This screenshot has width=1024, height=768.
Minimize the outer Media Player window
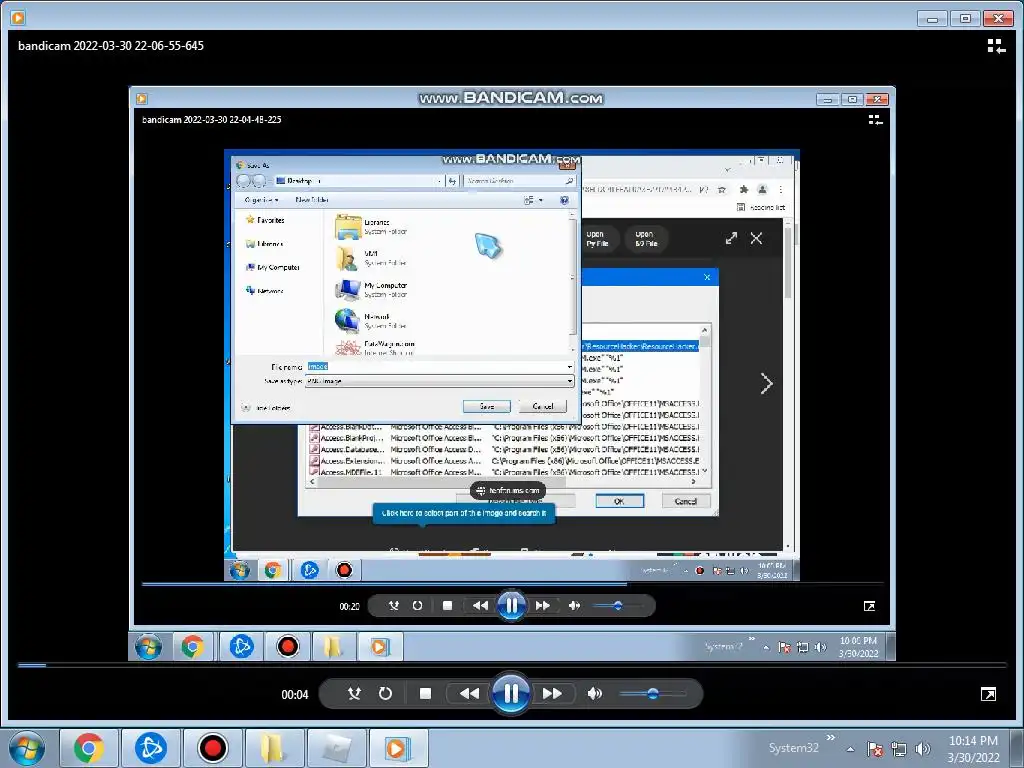coord(932,19)
